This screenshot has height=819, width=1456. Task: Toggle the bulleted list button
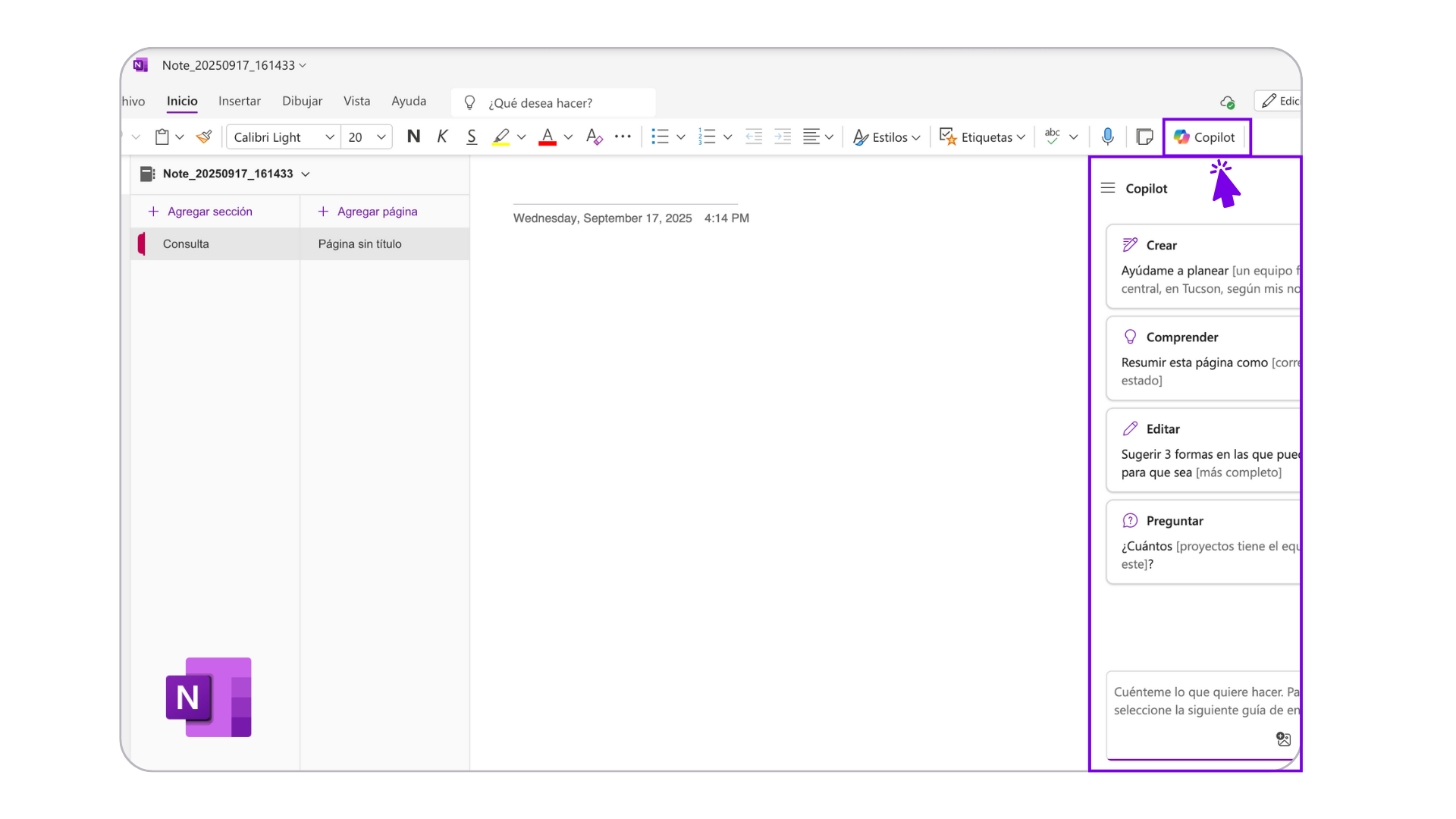(660, 136)
